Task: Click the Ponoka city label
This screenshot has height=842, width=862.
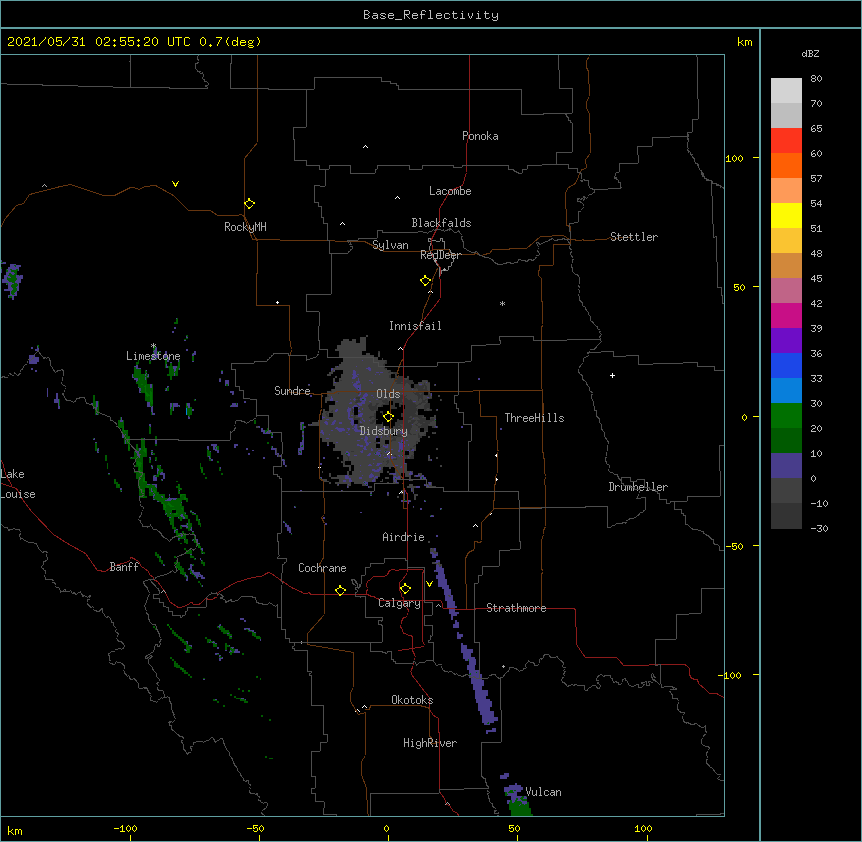Action: click(480, 136)
